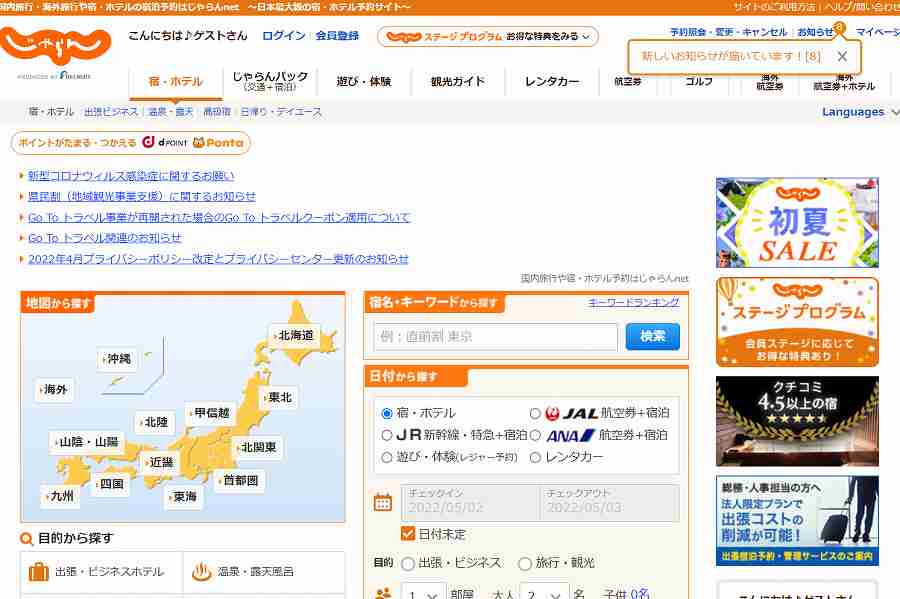Click the 検索 search button
900x599 pixels.
coord(653,336)
